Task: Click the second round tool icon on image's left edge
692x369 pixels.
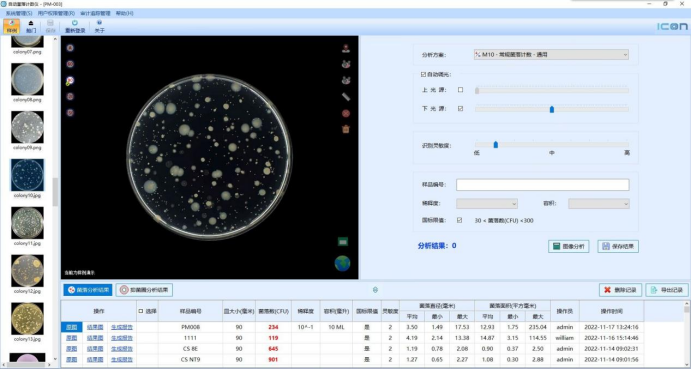Action: (x=70, y=64)
